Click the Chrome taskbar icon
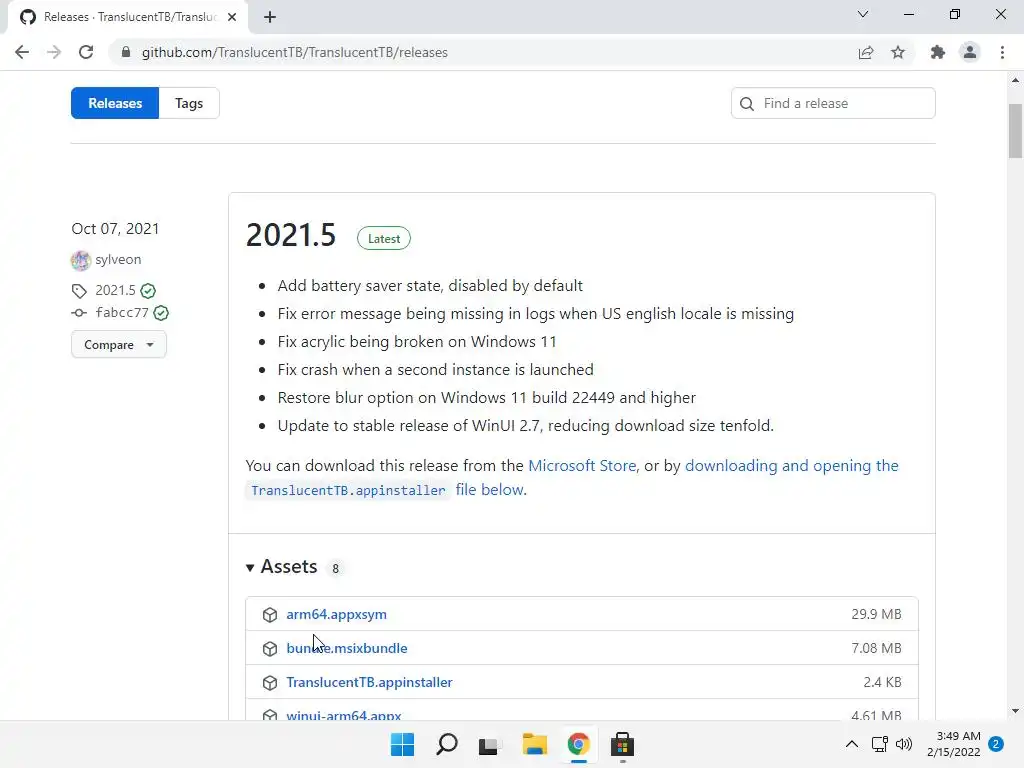Image resolution: width=1024 pixels, height=768 pixels. coord(579,744)
